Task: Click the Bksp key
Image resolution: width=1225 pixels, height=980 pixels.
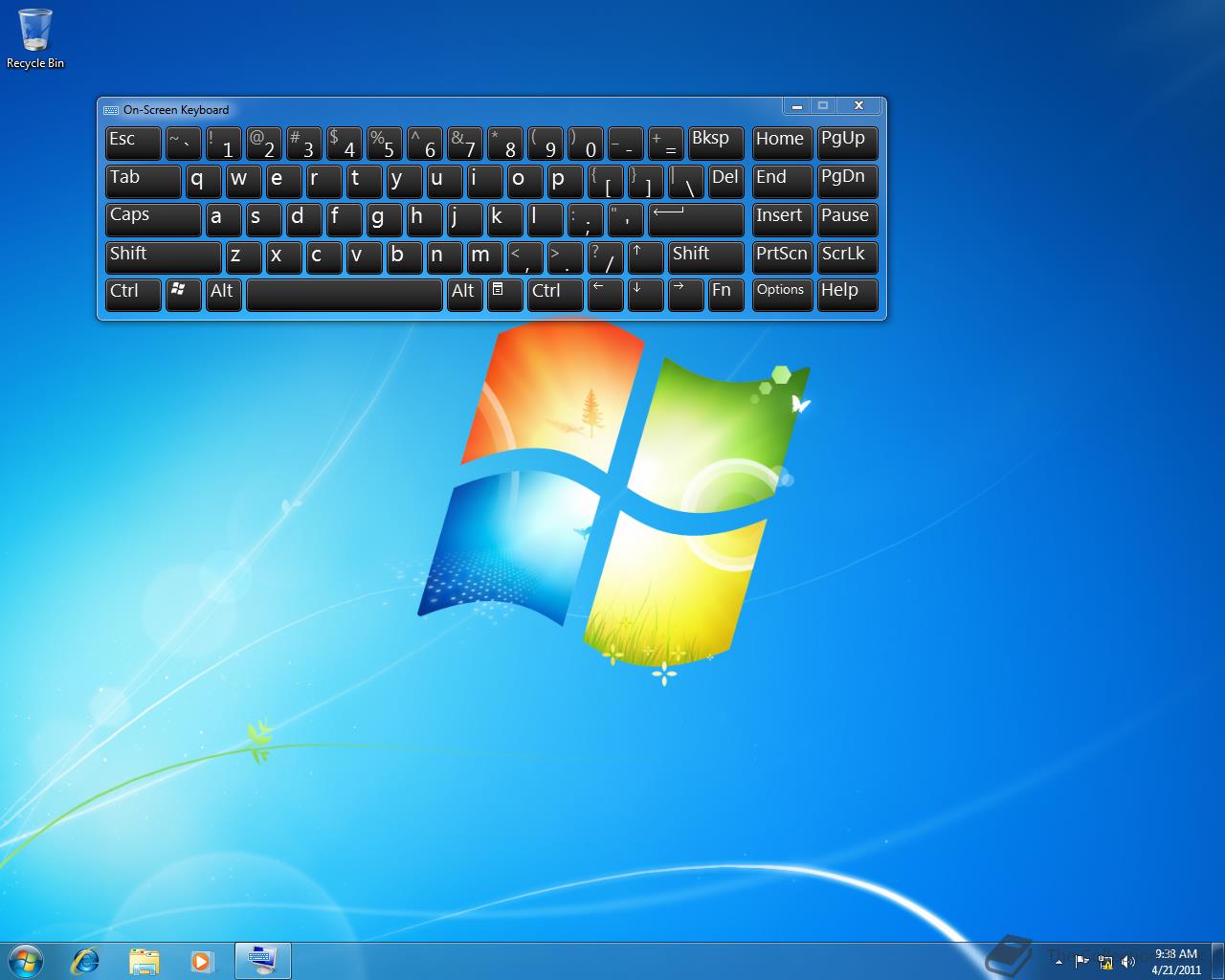Action: coord(716,143)
